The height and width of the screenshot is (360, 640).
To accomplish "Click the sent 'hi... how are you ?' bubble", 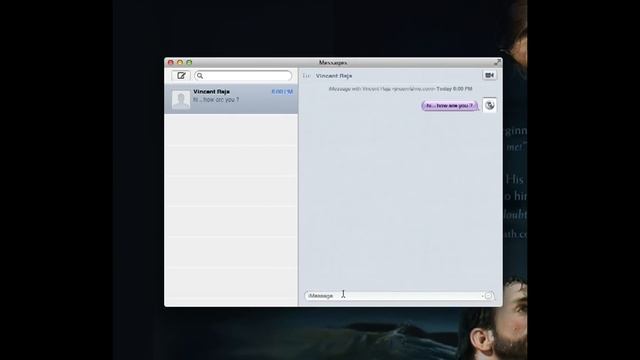I will point(449,106).
